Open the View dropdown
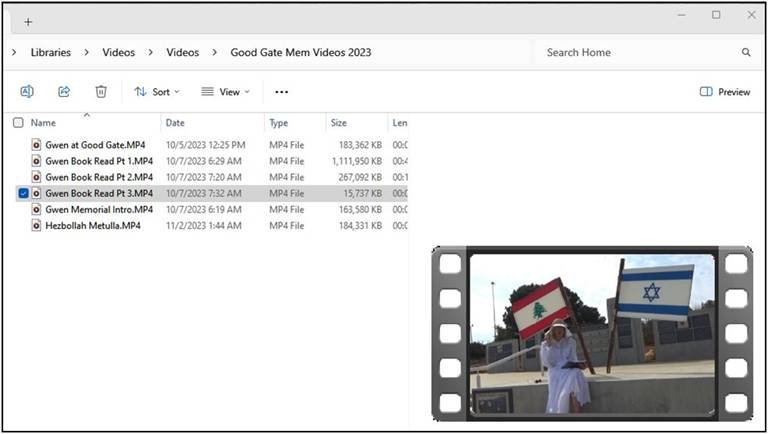 pos(225,92)
